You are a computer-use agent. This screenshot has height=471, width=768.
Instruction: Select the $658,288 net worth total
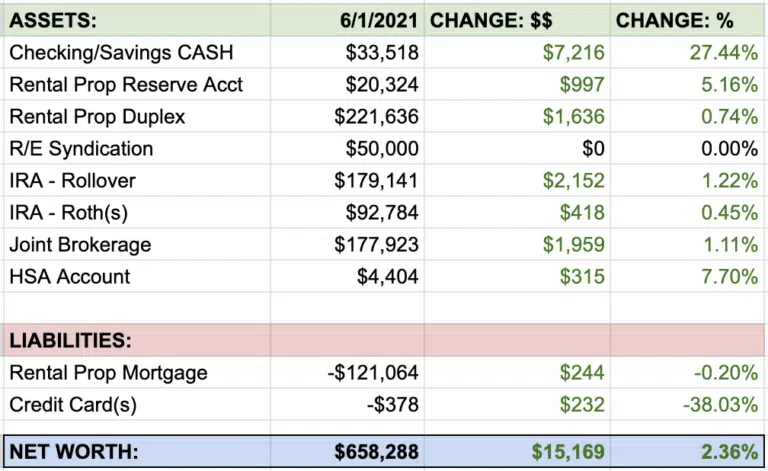(376, 453)
